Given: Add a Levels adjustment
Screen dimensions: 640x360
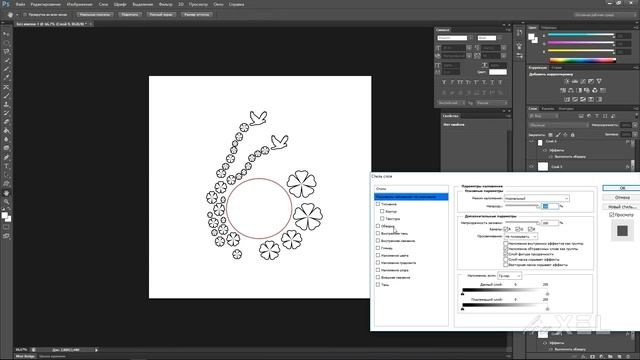Looking at the screenshot, I should tap(575, 81).
